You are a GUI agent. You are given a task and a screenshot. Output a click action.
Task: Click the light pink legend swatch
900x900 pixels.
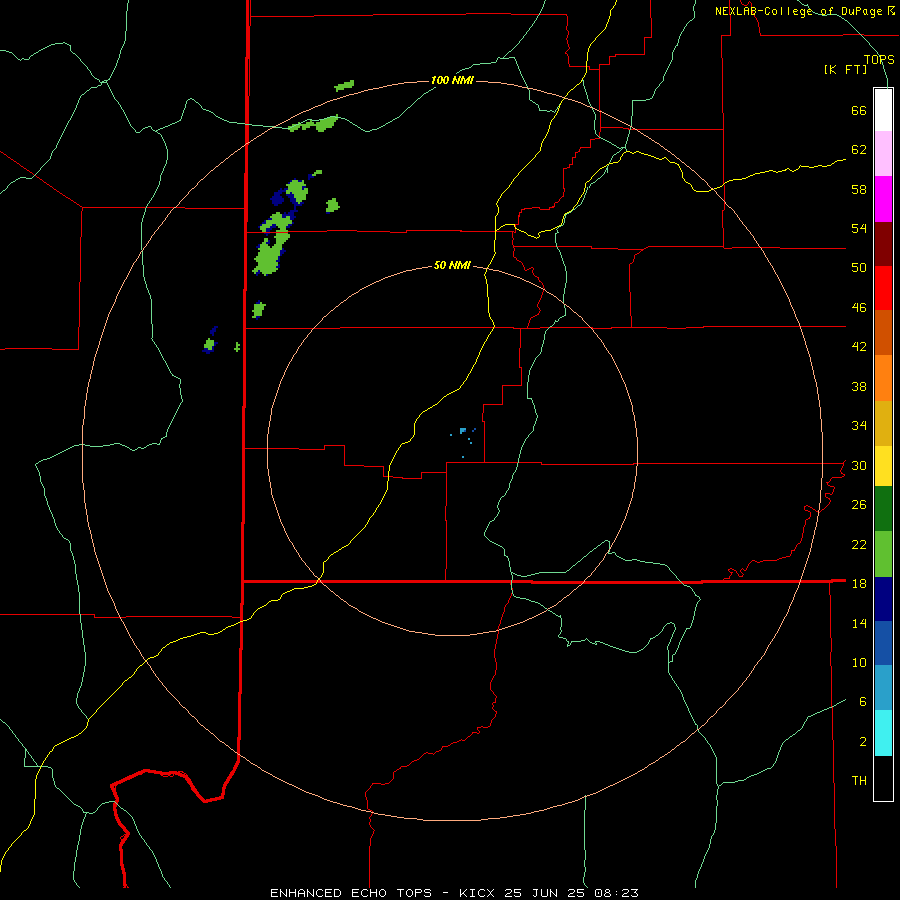[883, 153]
